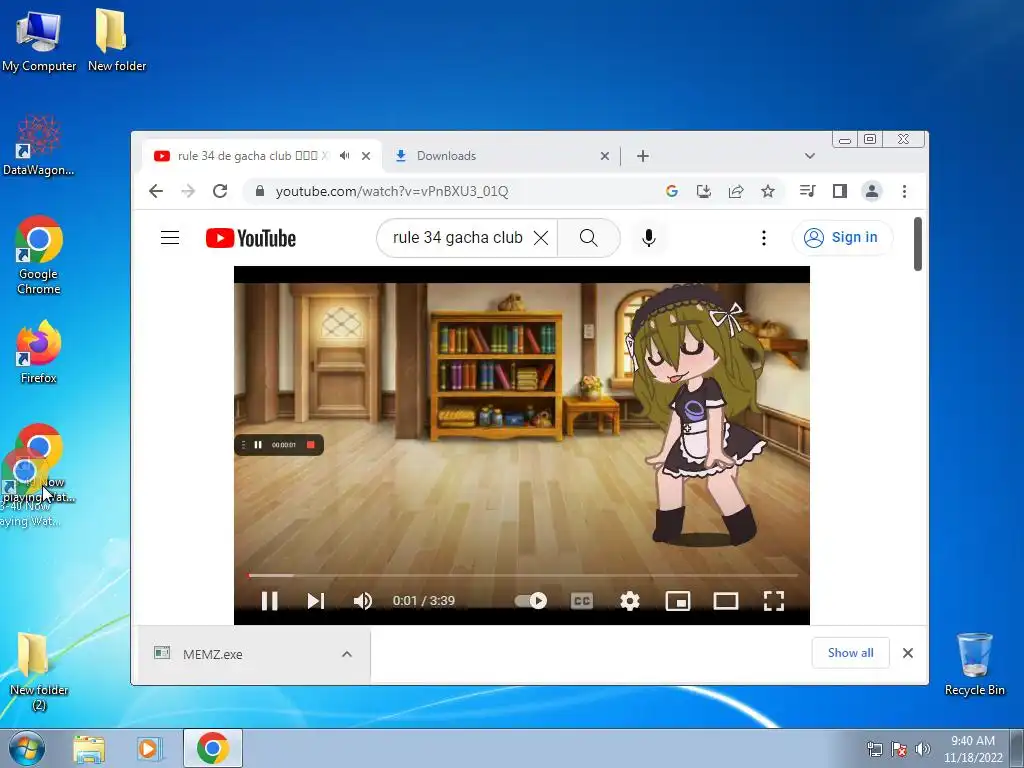Toggle the autoplay switch in player

(x=531, y=601)
